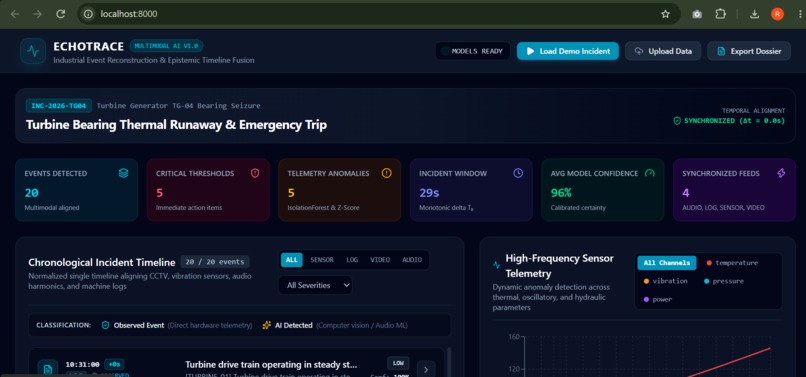Screen dimensions: 806x377
Task: Open the All Severities dropdown
Action: [x=315, y=285]
